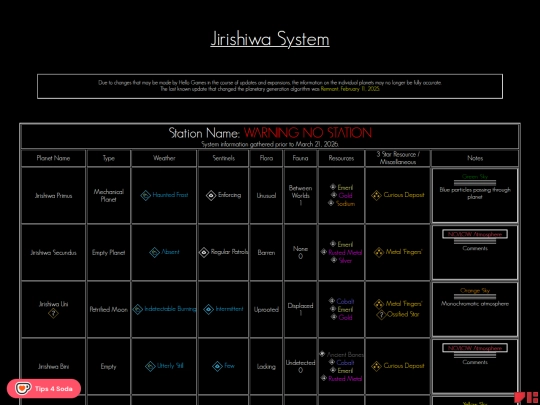Click the Petrified Moon type cell
The image size is (540, 405).
(x=108, y=309)
